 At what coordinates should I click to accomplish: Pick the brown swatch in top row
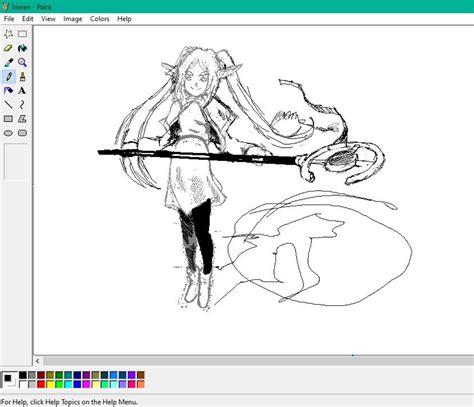(141, 375)
